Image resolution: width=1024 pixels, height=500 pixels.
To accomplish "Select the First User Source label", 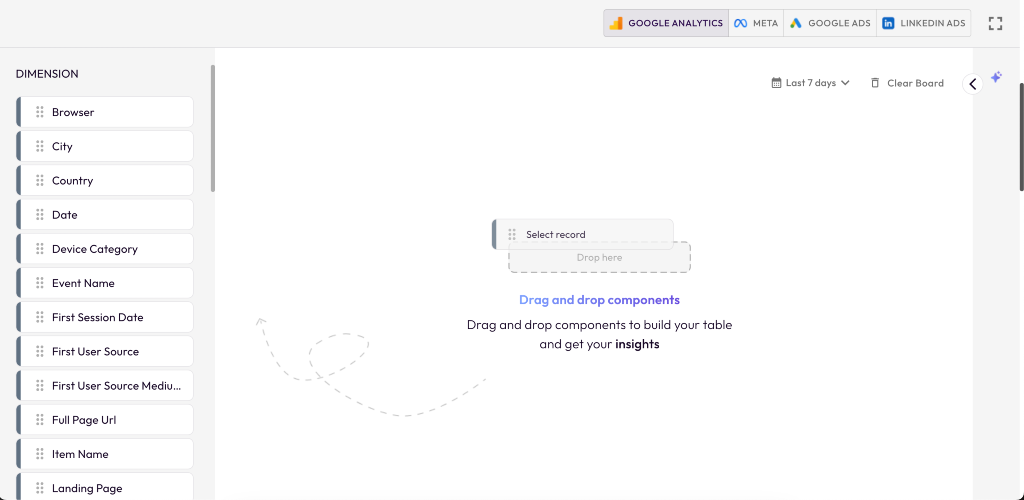I will coord(95,351).
